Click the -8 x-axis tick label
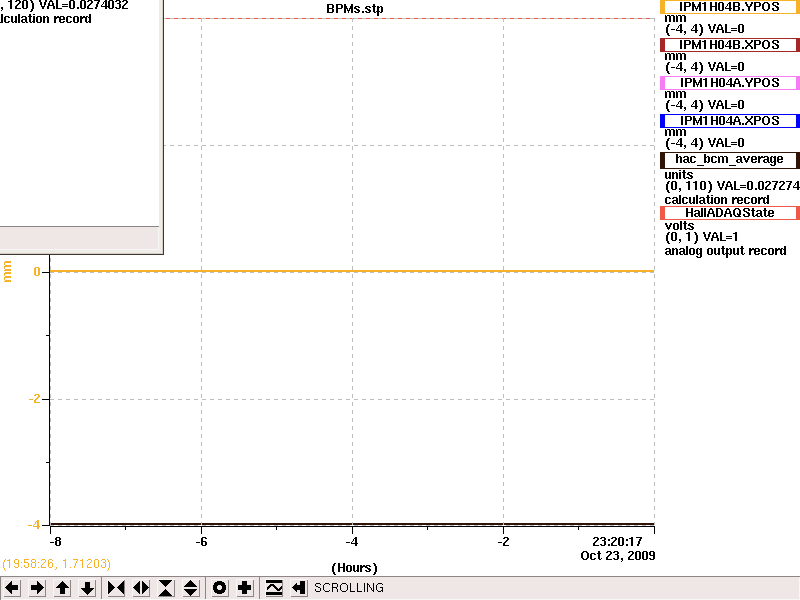The height and width of the screenshot is (600, 800). (55, 542)
